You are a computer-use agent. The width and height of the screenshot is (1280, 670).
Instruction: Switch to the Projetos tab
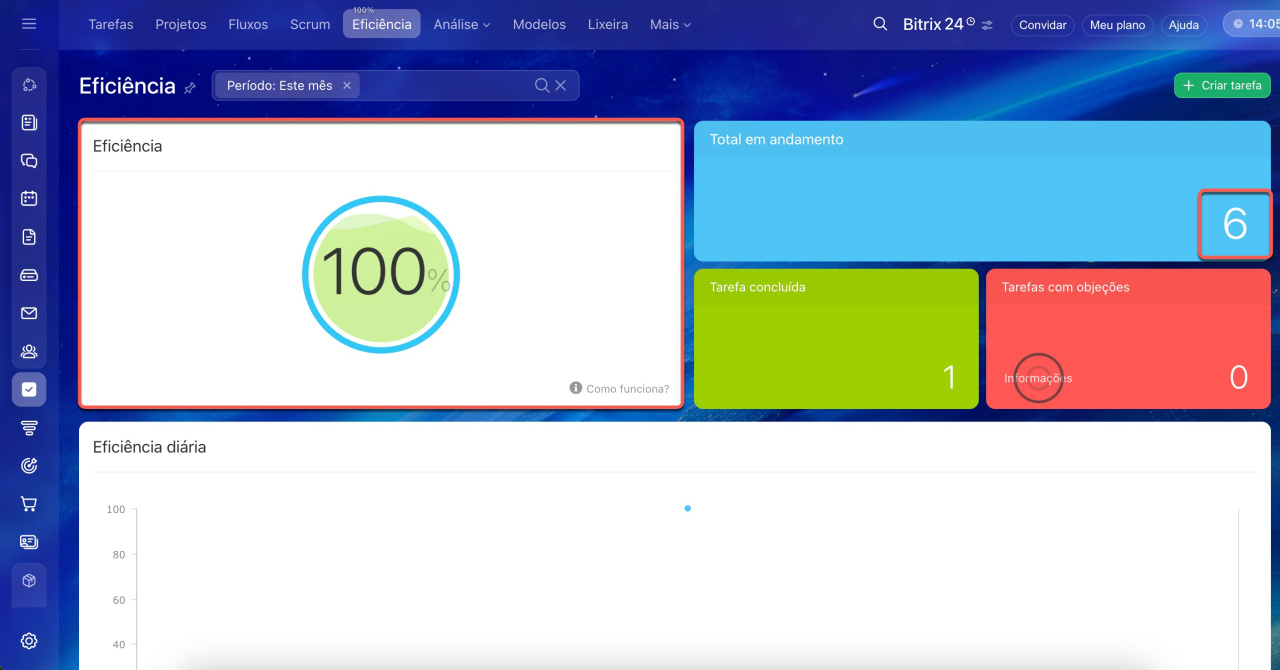[x=181, y=24]
